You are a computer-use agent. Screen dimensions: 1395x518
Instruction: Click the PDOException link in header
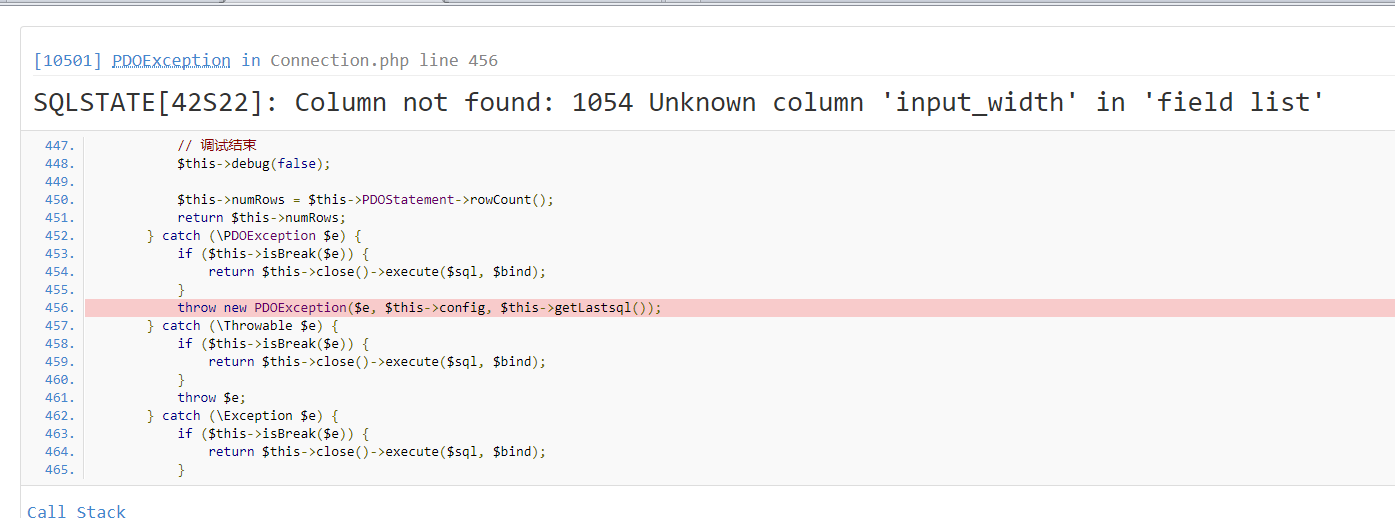tap(171, 61)
